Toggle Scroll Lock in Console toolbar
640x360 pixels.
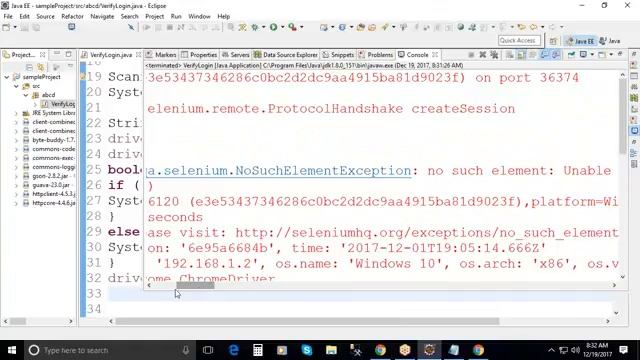point(521,55)
